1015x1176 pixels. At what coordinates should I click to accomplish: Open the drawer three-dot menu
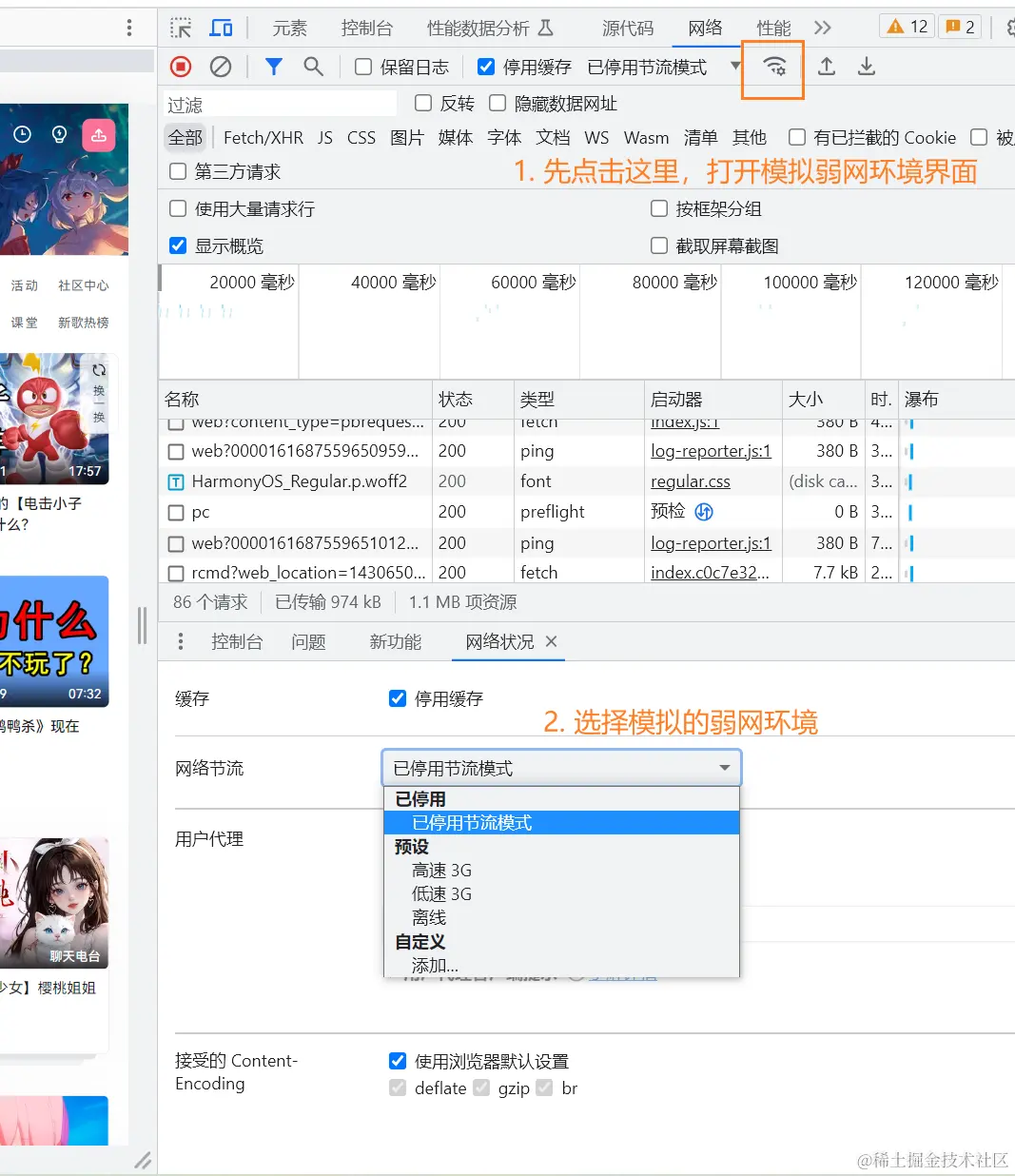tap(181, 642)
